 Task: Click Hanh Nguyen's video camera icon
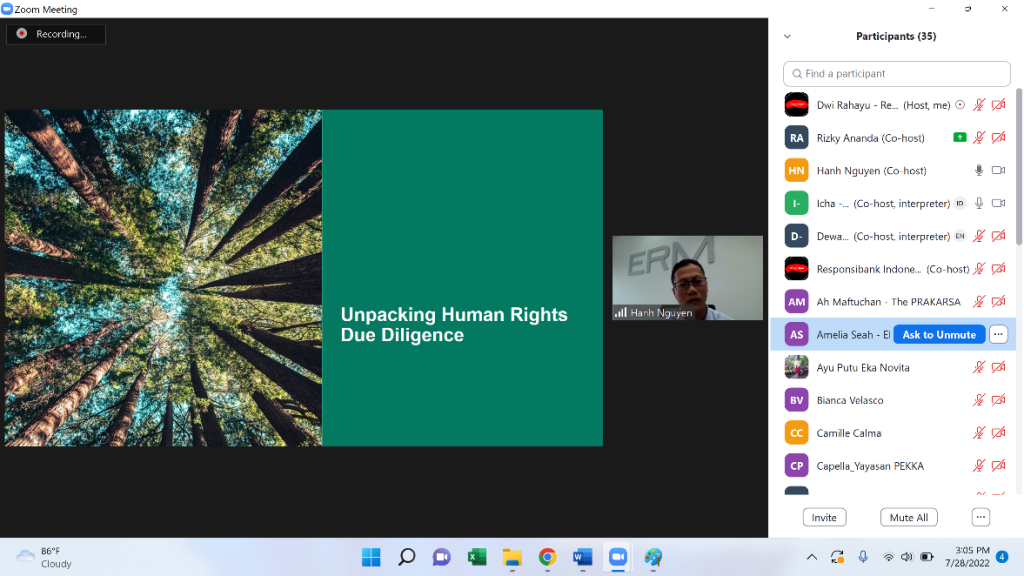998,170
